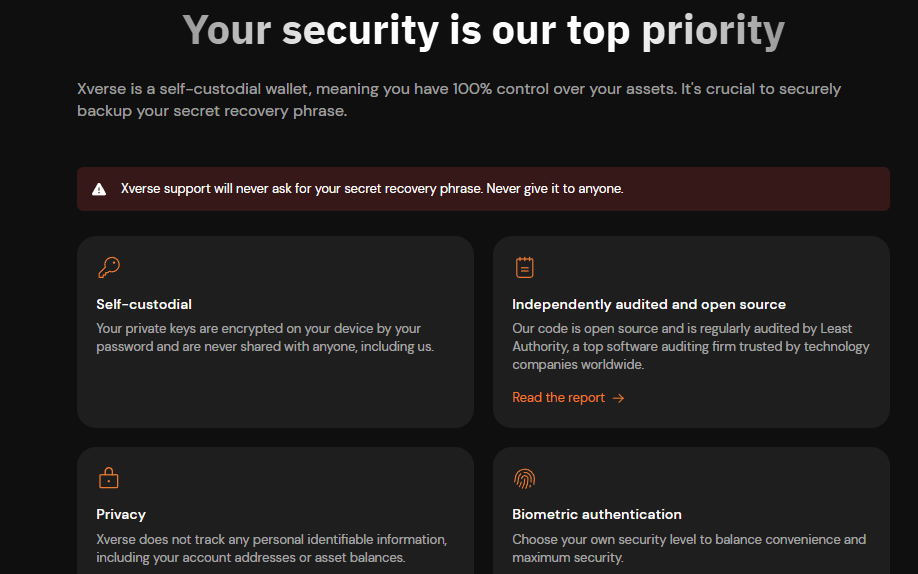
Task: Click the key icon above Self-custodial
Action: tap(108, 267)
